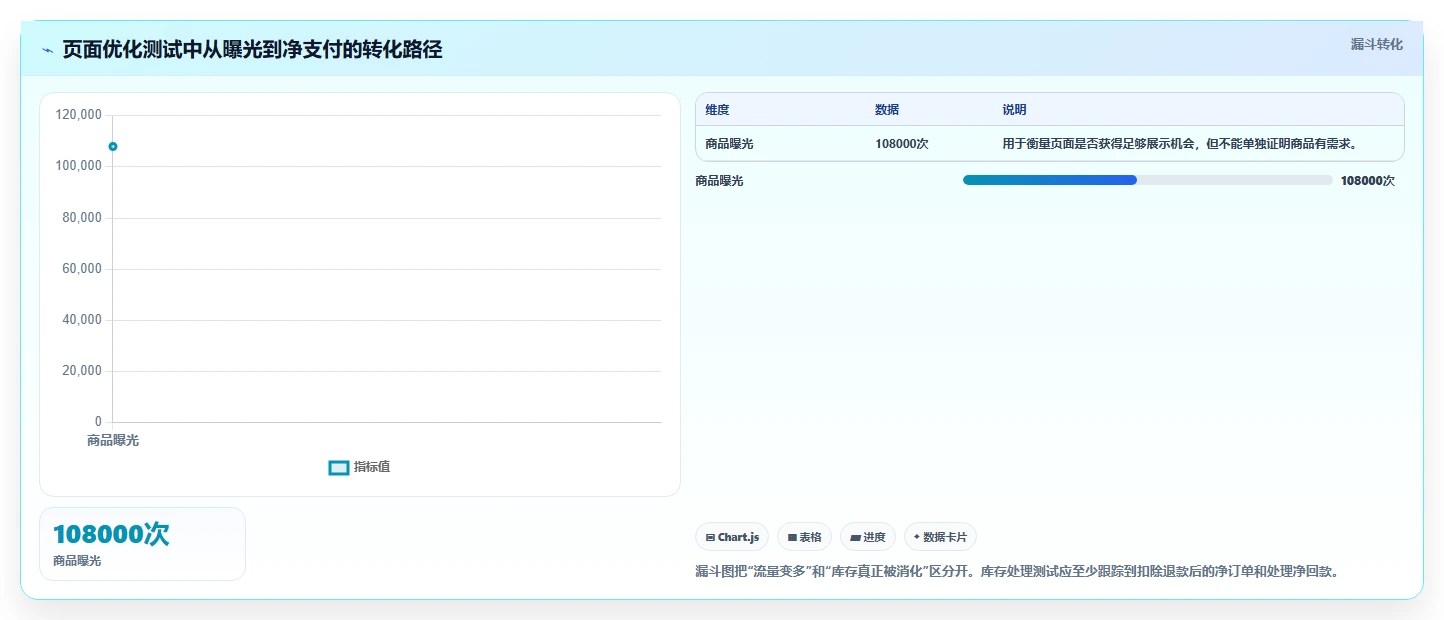Viewport: 1444px width, 620px height.
Task: Click the 108000次 value right of the progress bar
Action: click(1368, 181)
